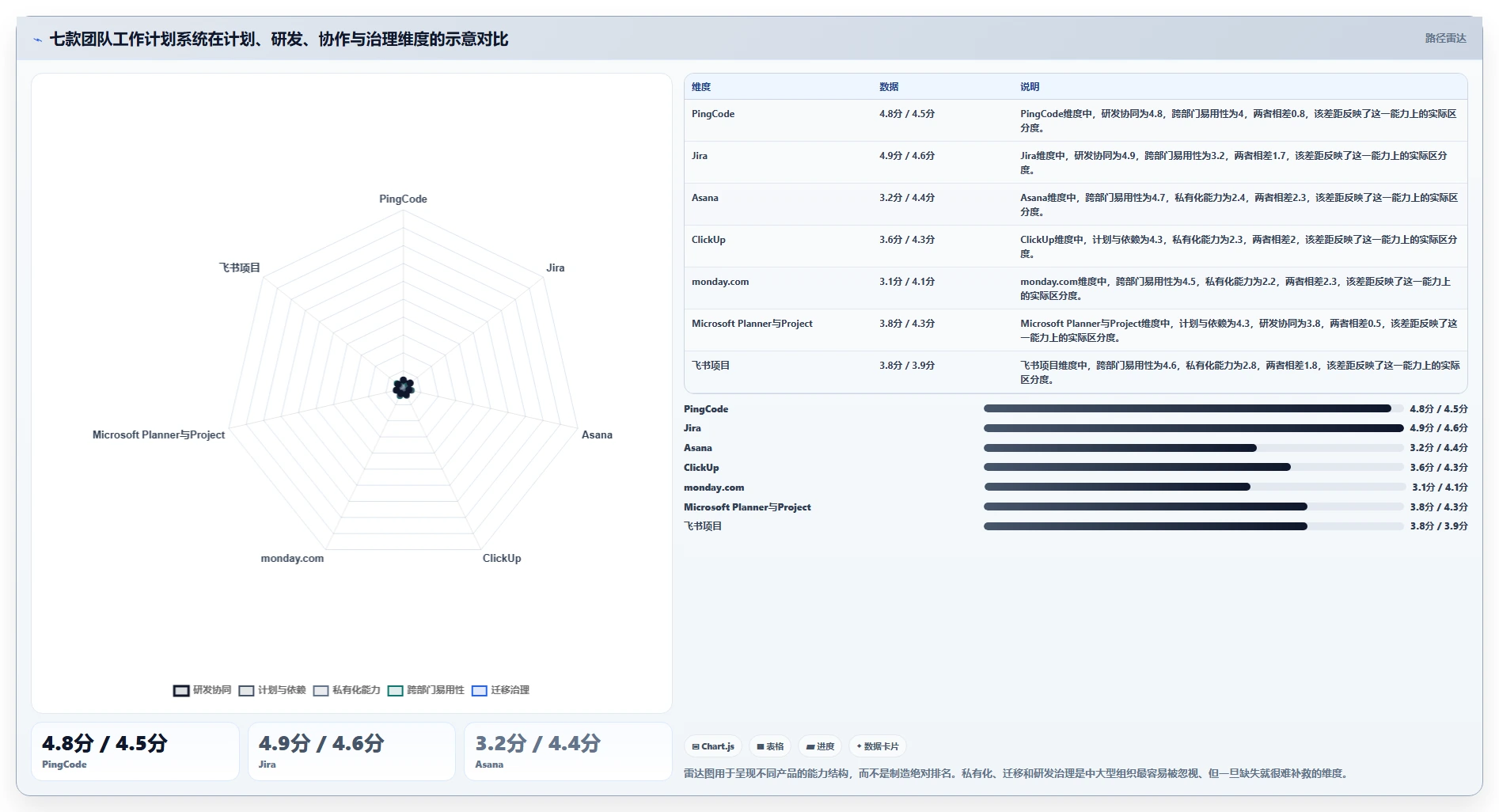Screen dimensions: 1499x812
Task: Toggle the 跨部门易用性 legend entry
Action: (x=426, y=691)
